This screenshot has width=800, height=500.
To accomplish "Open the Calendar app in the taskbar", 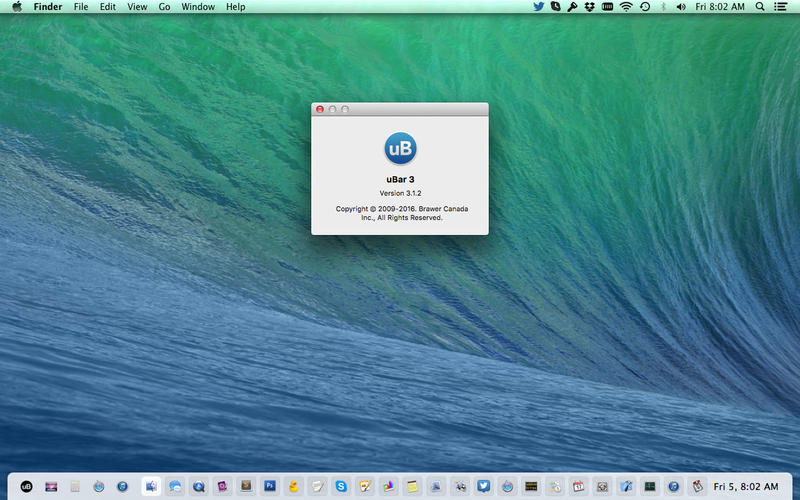I will [578, 487].
